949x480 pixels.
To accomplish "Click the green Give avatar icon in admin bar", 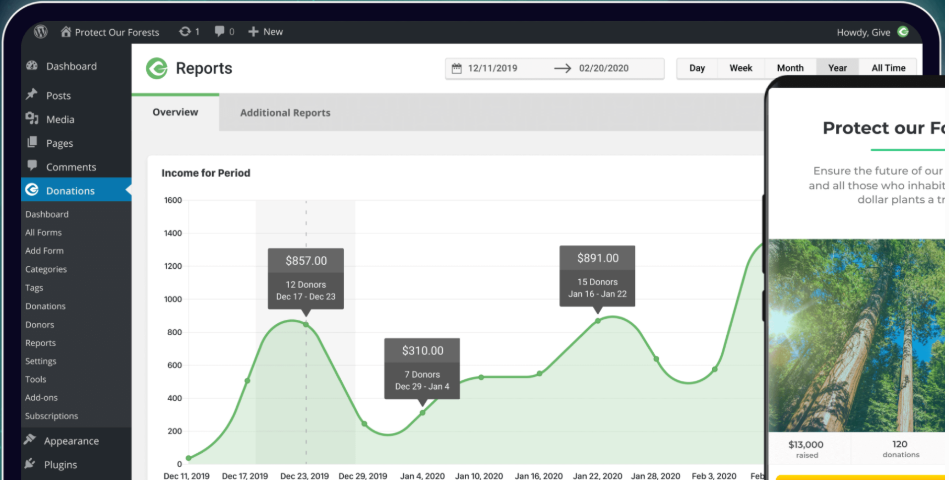I will tap(902, 31).
